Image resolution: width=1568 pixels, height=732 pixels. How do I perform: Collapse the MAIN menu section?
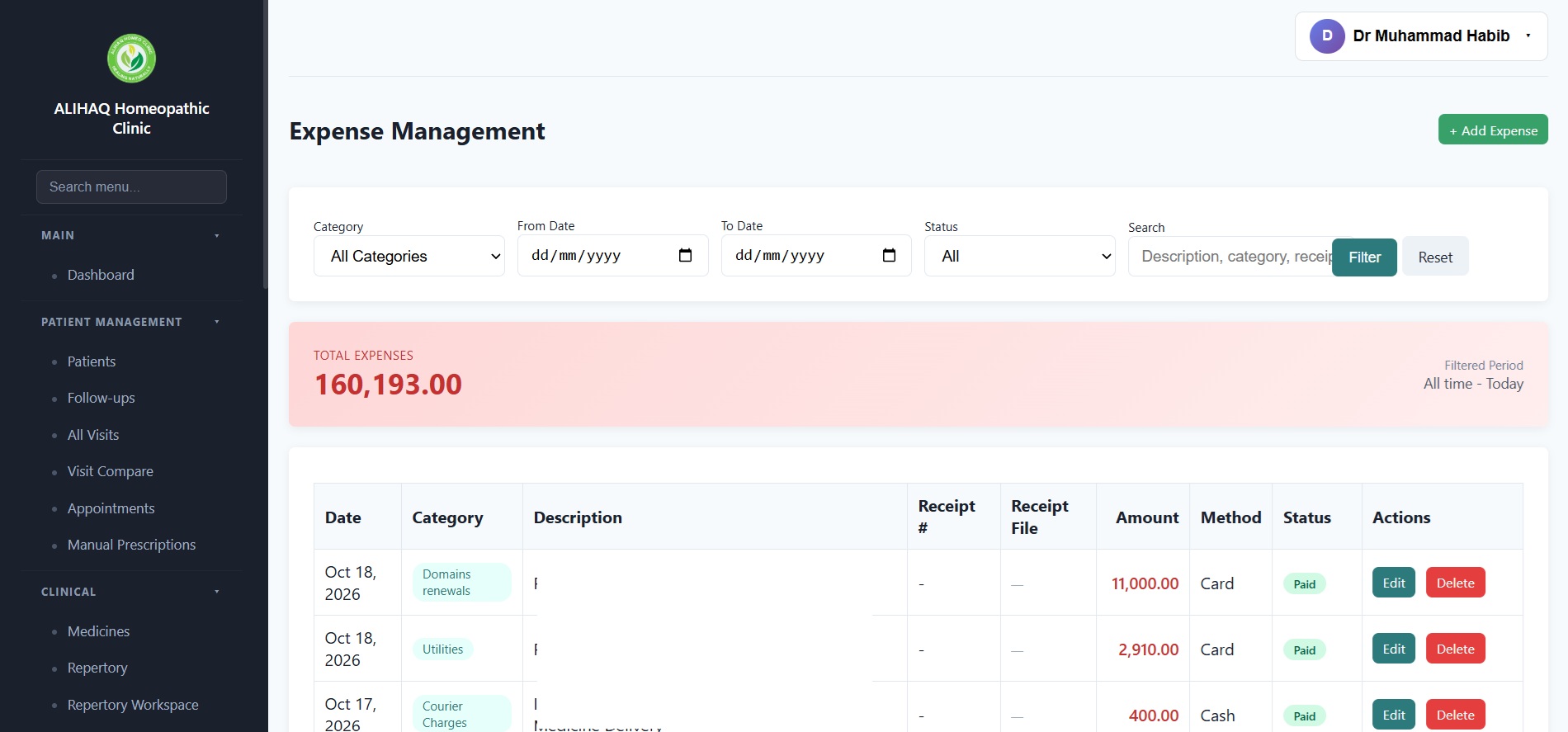click(131, 235)
